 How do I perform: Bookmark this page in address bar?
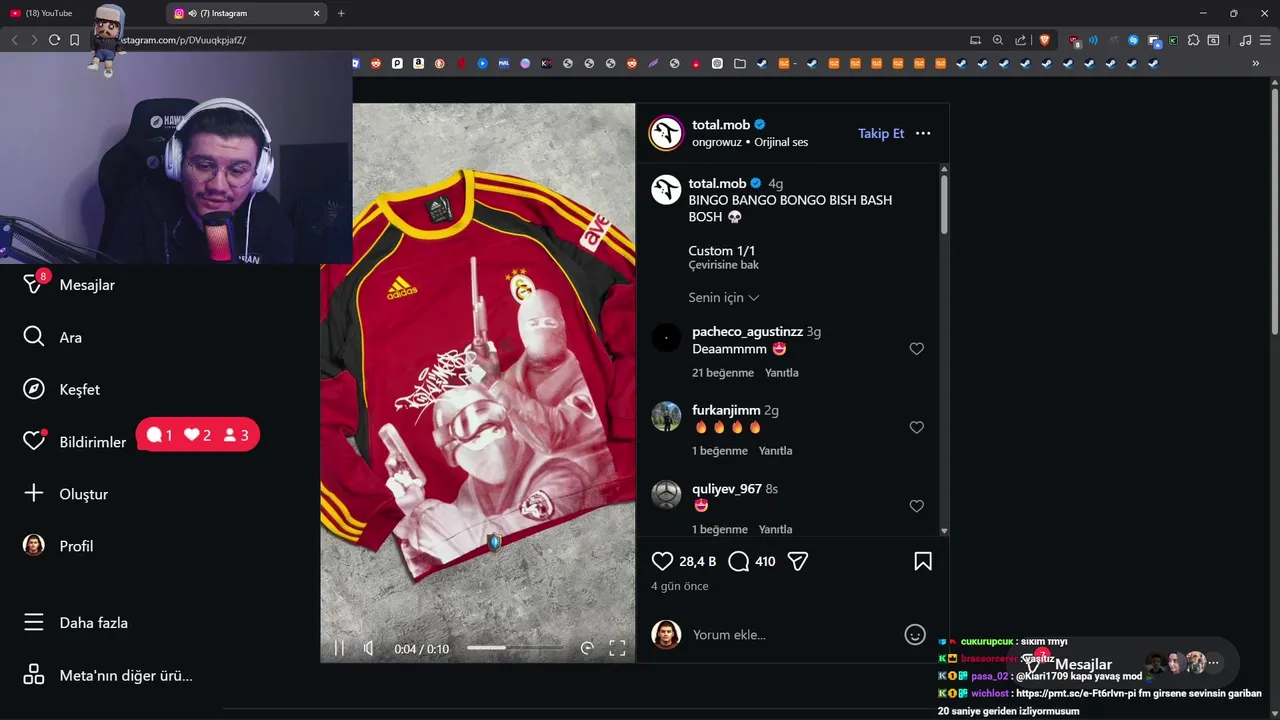[x=74, y=40]
